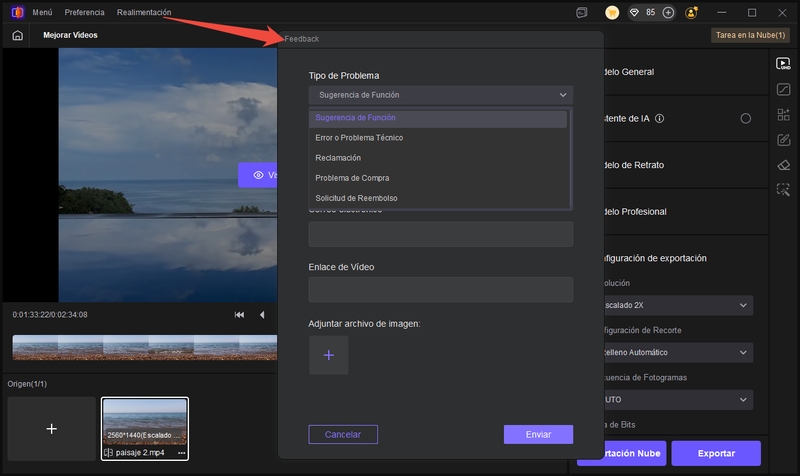Go to the home screen icon
The image size is (800, 476).
(17, 35)
